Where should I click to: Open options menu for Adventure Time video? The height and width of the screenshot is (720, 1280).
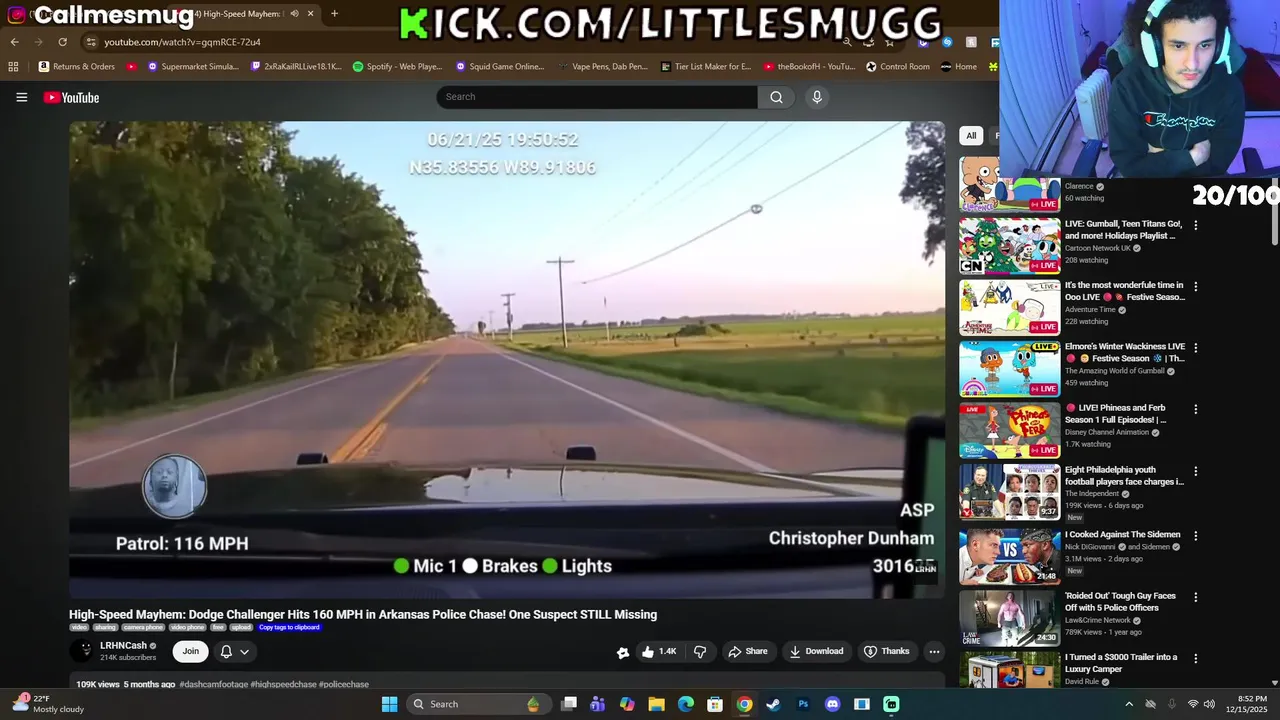[x=1195, y=286]
